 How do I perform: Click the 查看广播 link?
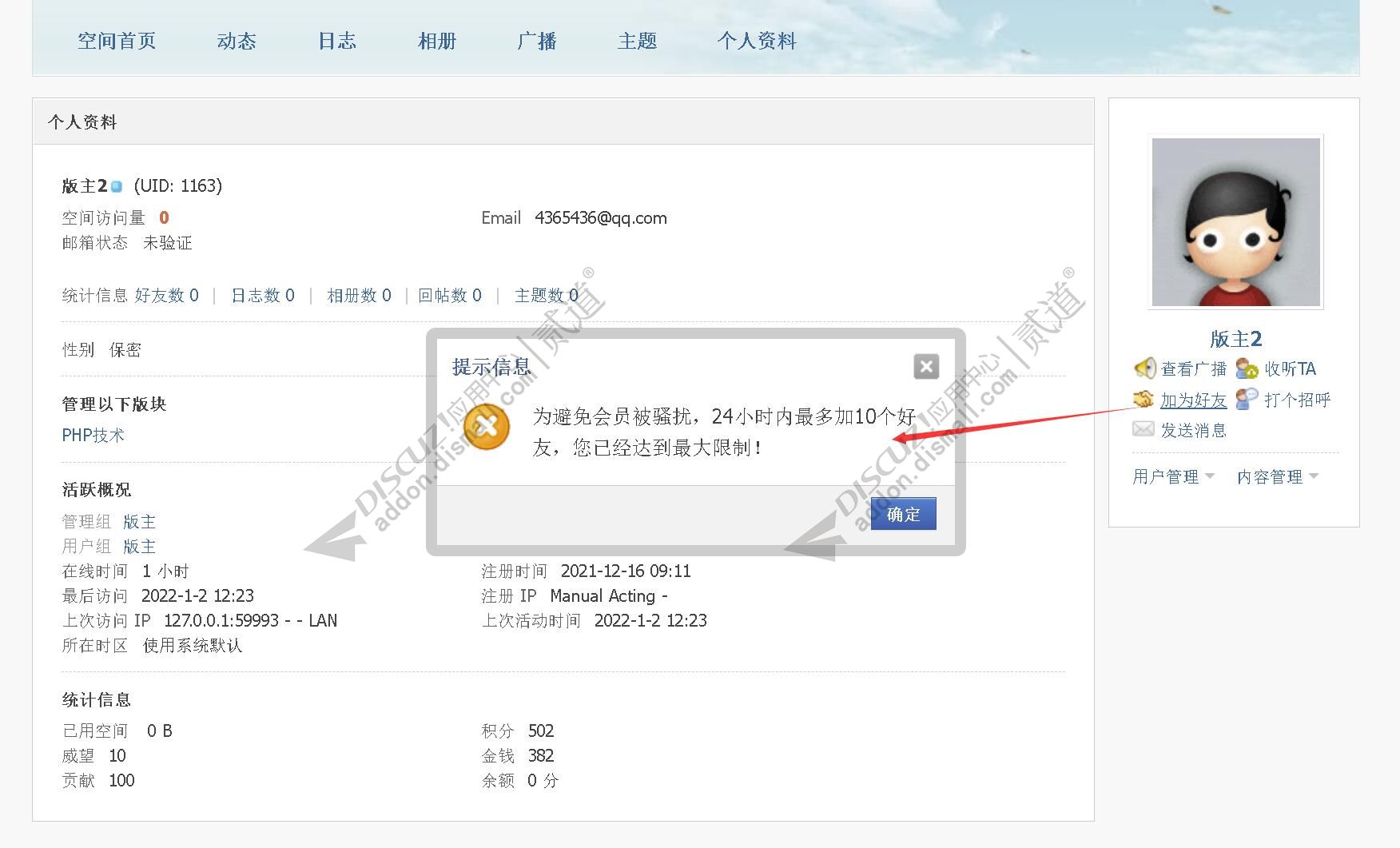1194,368
